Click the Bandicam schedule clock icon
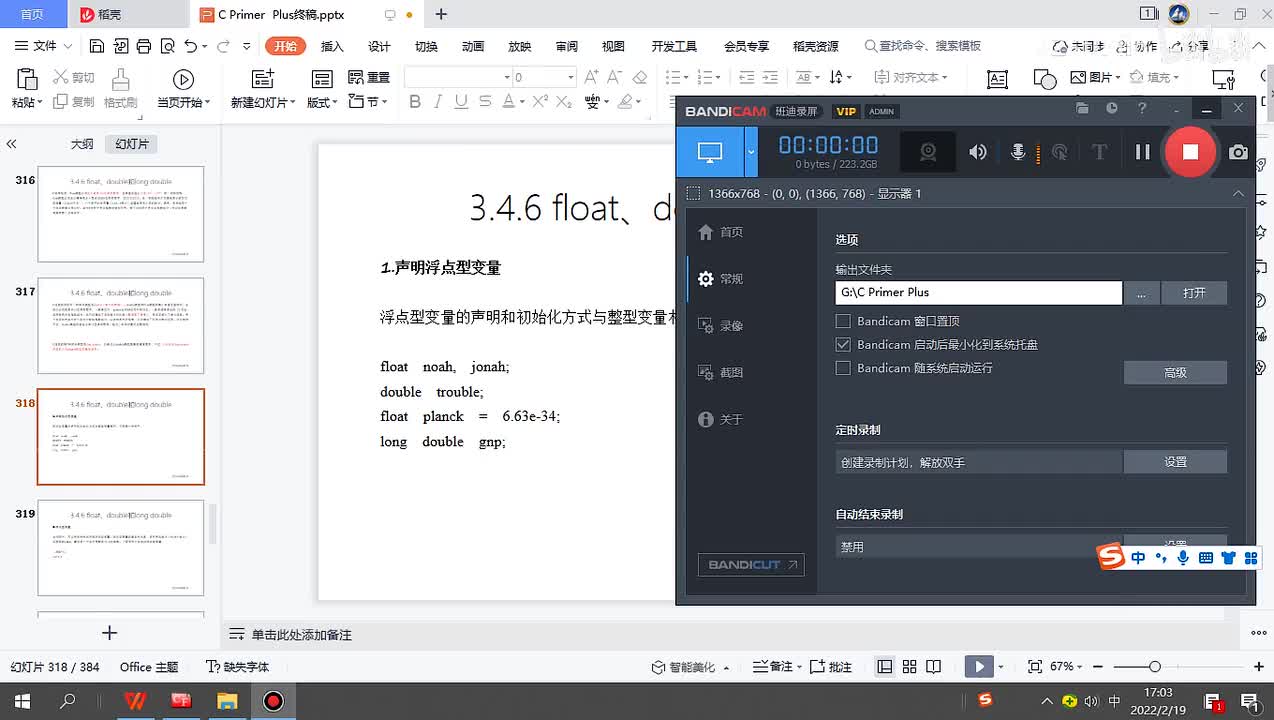Viewport: 1274px width, 720px height. tap(1112, 108)
